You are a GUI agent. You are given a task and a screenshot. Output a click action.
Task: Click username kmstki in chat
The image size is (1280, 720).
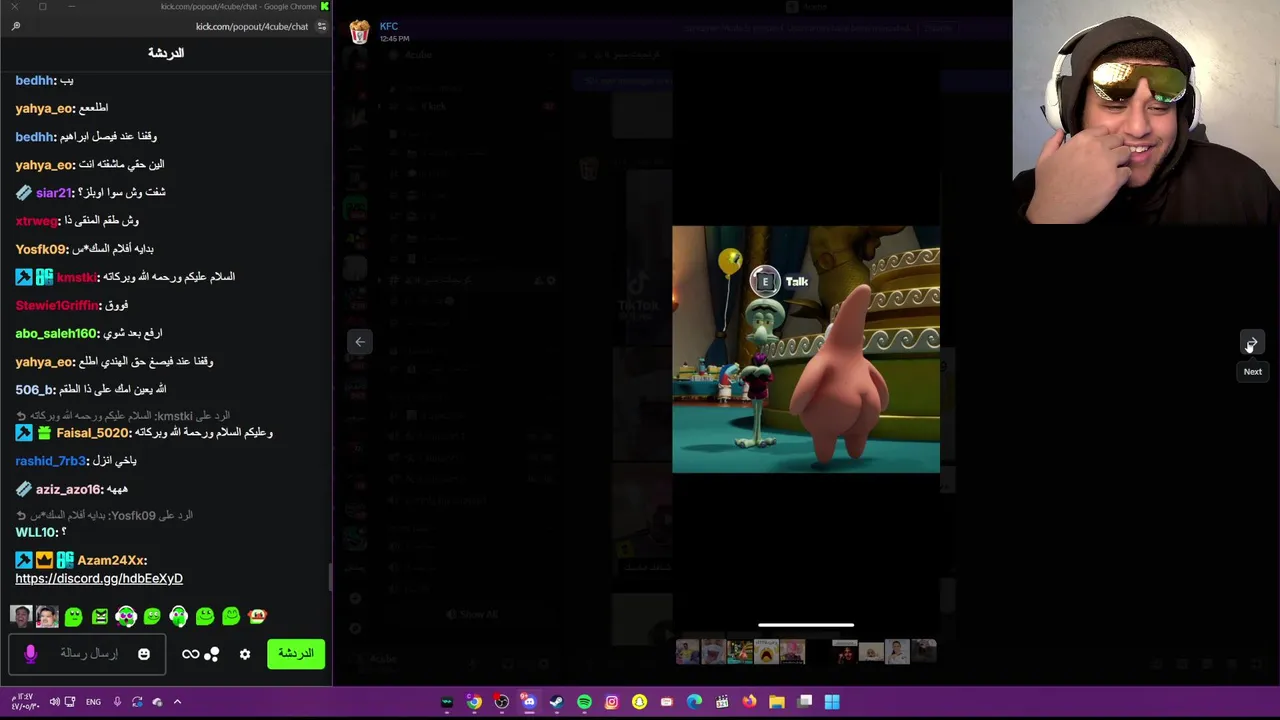76,277
